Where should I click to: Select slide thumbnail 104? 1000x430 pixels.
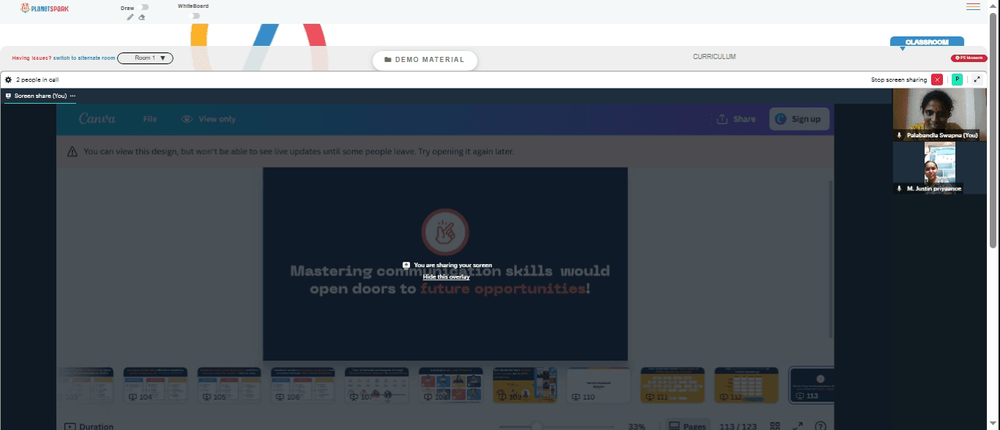[x=156, y=385]
